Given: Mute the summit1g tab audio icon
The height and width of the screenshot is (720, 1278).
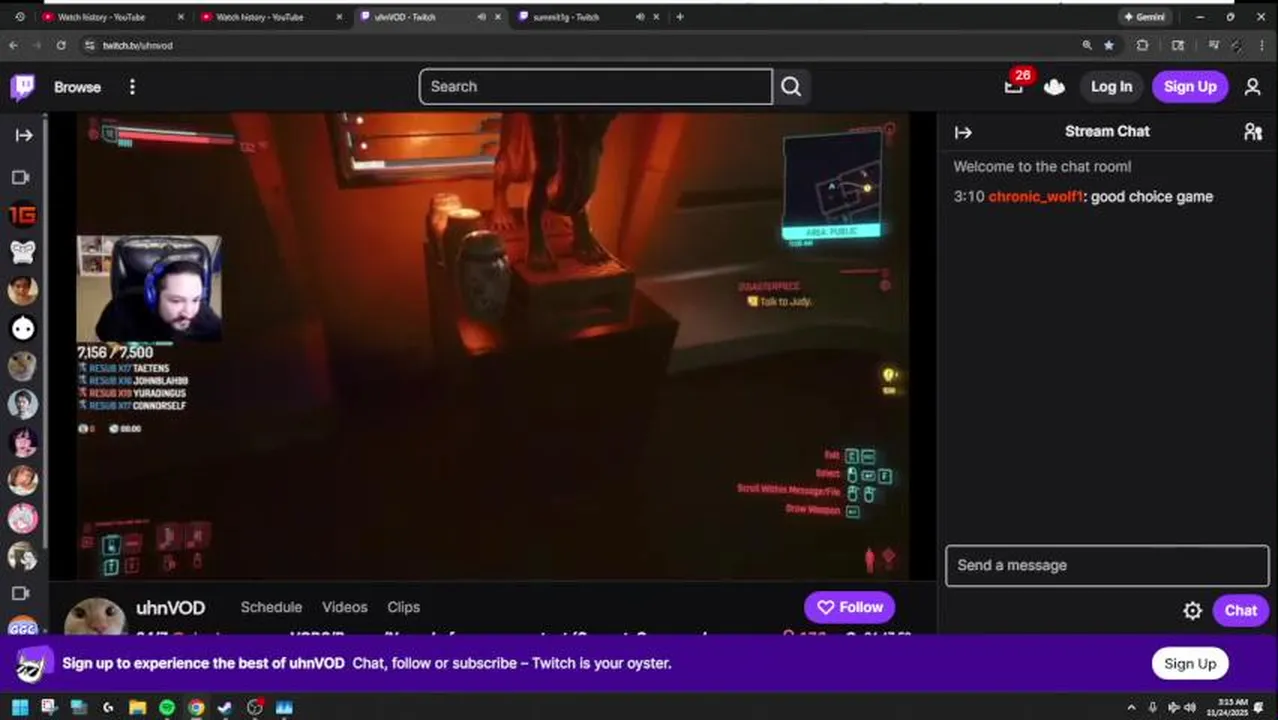Looking at the screenshot, I should click(x=640, y=17).
